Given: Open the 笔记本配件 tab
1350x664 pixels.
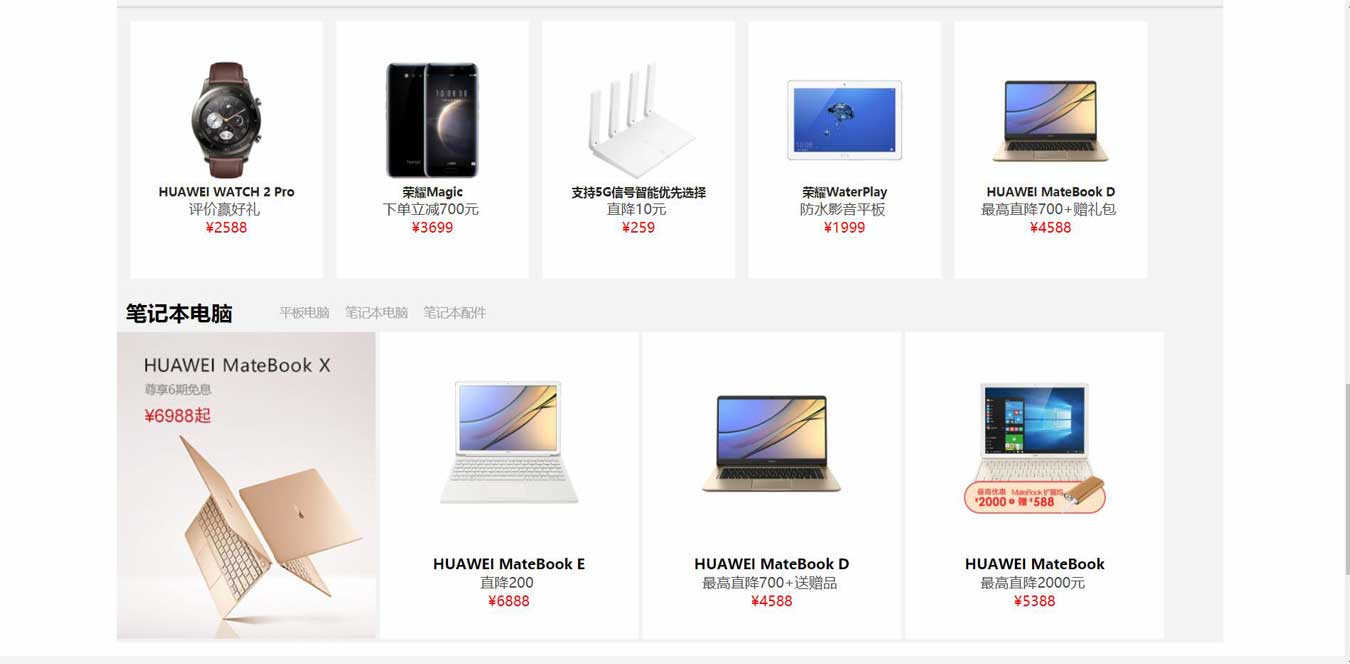Looking at the screenshot, I should 454,312.
